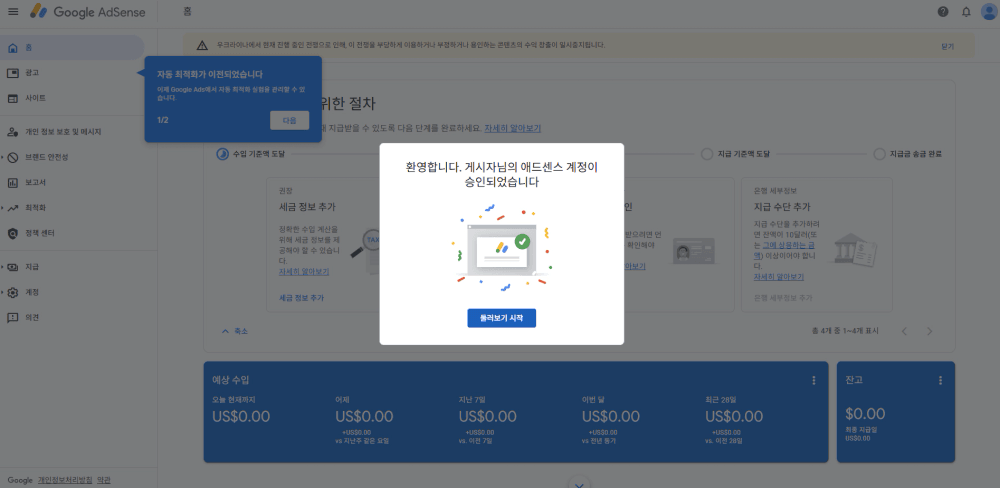
Task: Click the 최적화 trend arrow icon
Action: pos(13,208)
